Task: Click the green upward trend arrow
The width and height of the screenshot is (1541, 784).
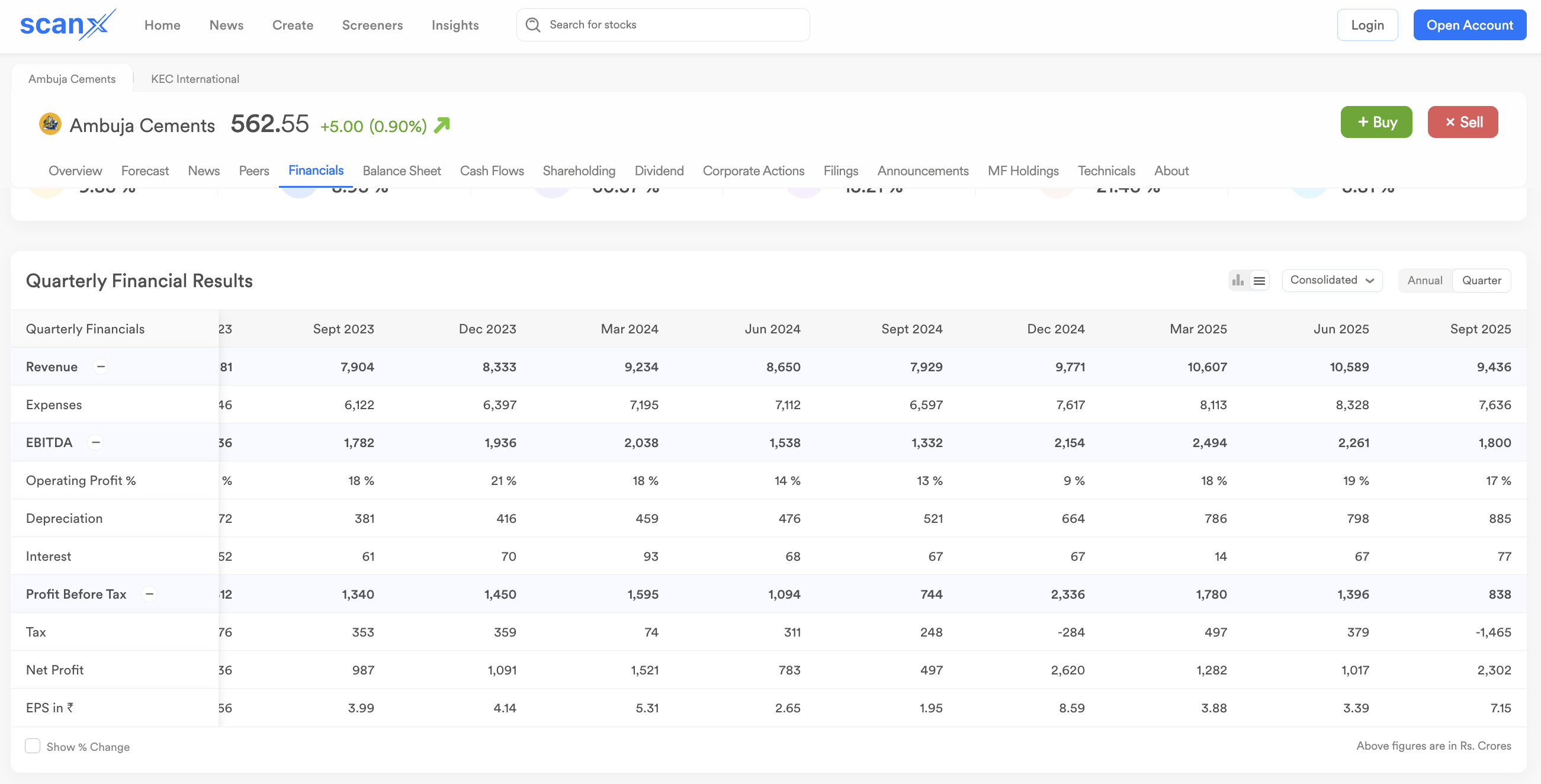Action: pyautogui.click(x=441, y=125)
